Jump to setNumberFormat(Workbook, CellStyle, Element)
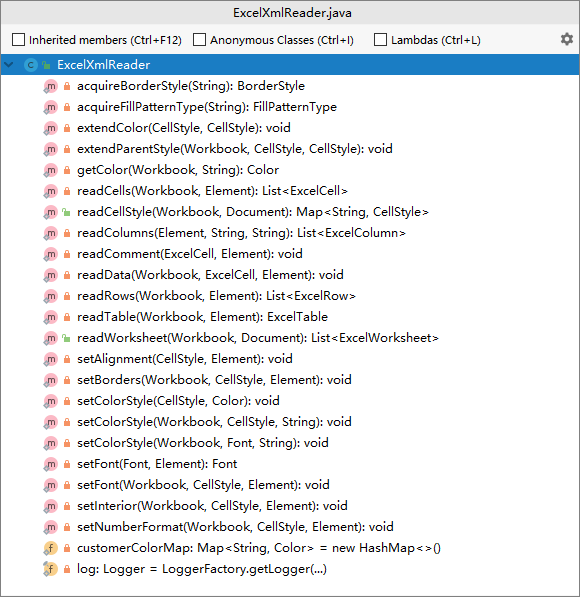 235,527
